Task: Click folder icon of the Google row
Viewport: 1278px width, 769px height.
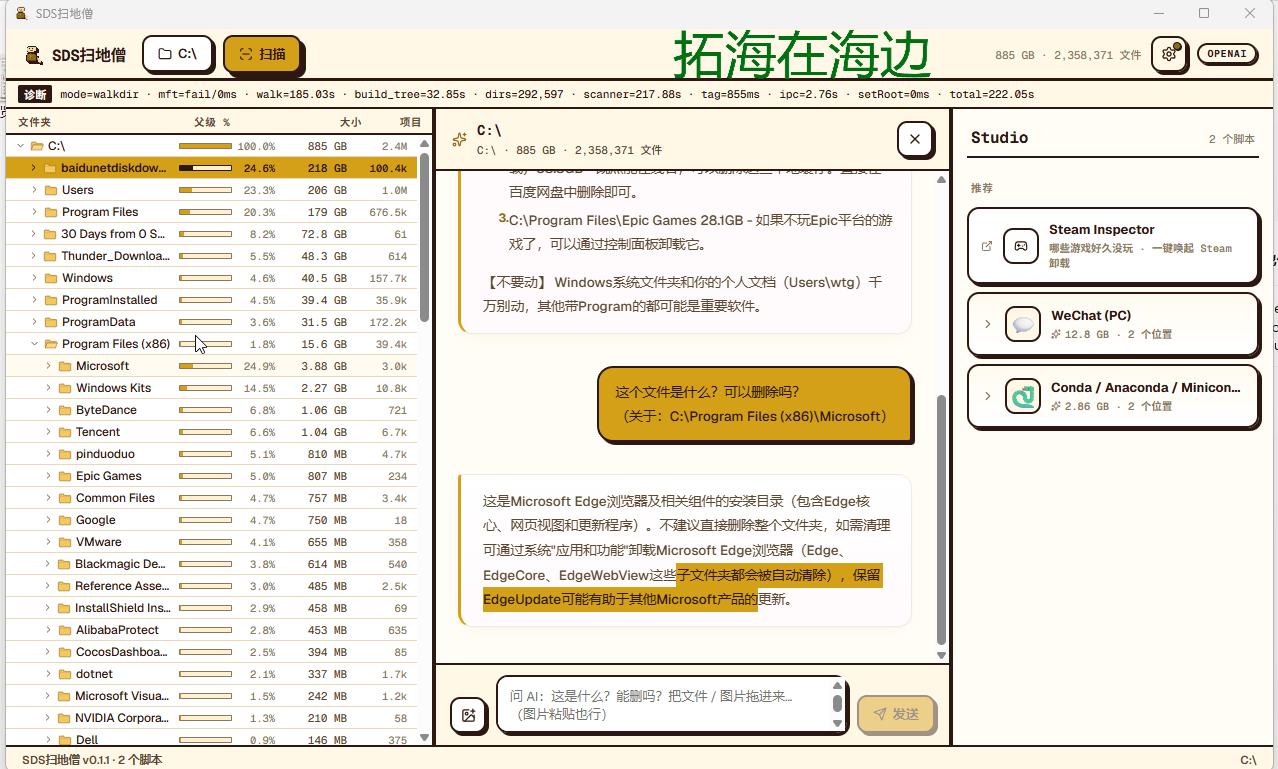Action: pyautogui.click(x=66, y=520)
